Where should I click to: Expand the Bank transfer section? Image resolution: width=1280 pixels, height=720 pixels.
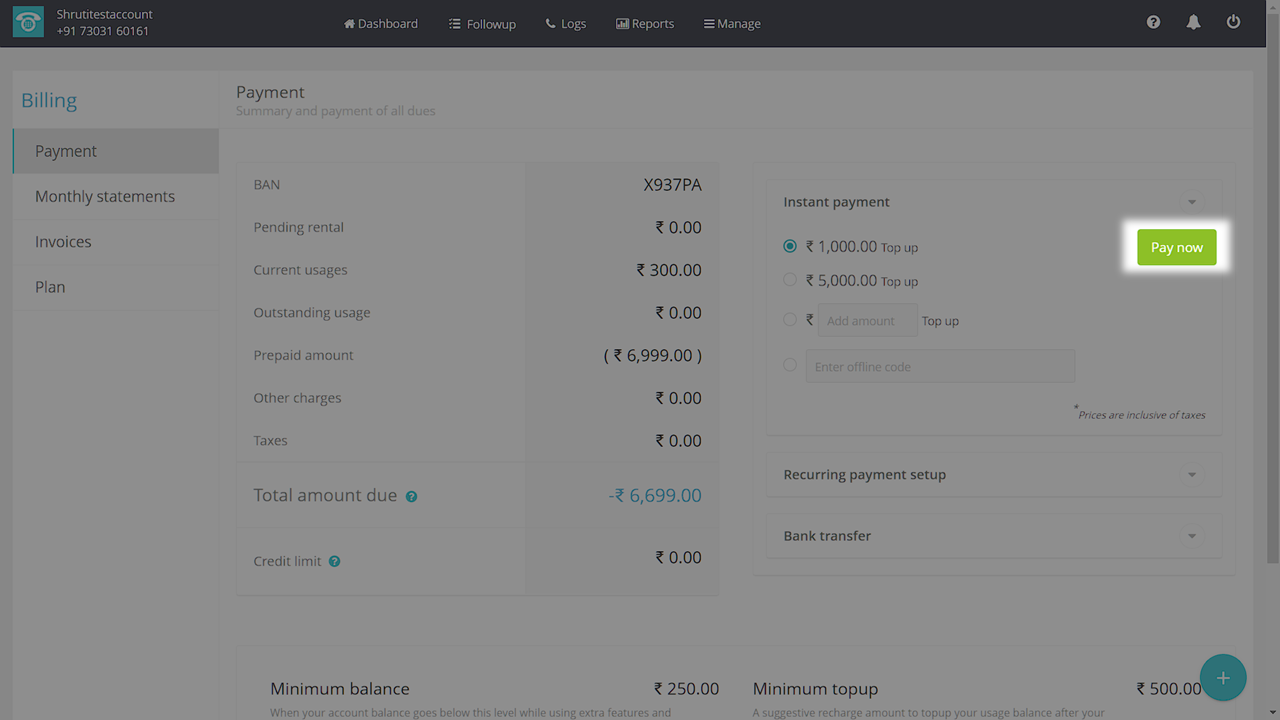pyautogui.click(x=1191, y=536)
